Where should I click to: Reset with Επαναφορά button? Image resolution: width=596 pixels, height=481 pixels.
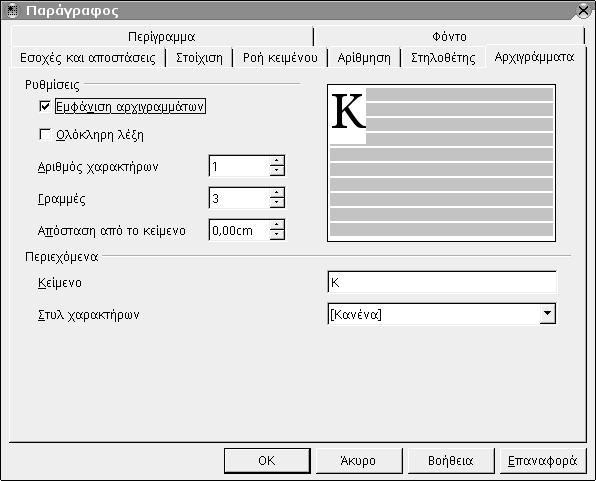coord(543,460)
